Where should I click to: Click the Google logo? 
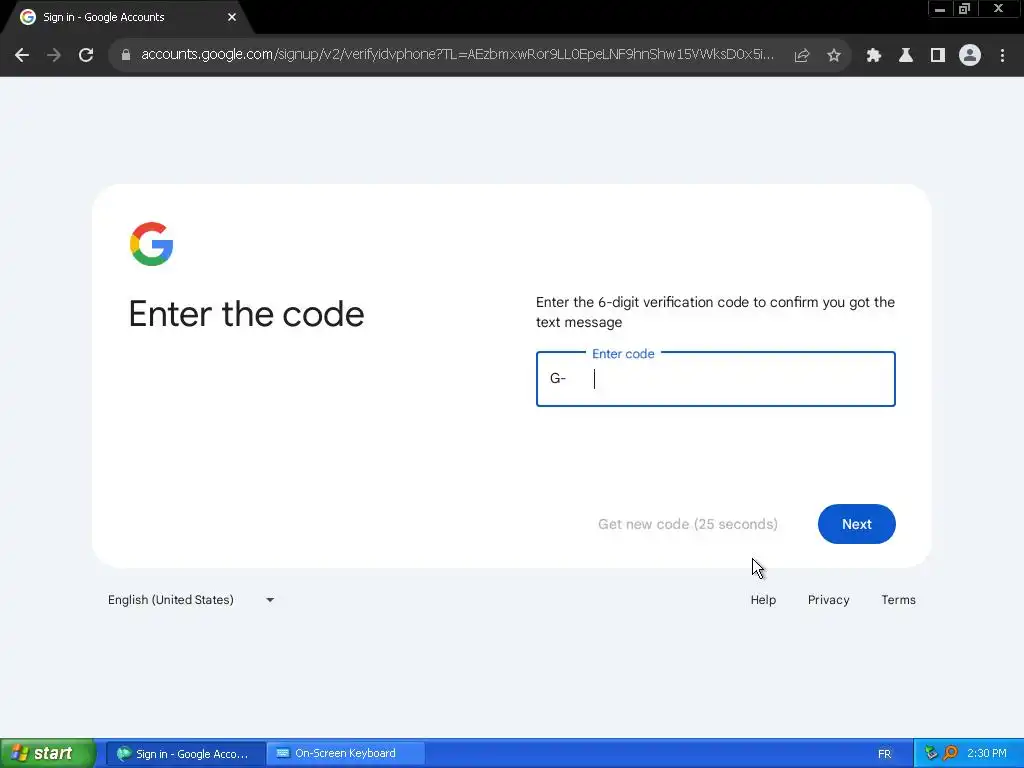click(152, 244)
